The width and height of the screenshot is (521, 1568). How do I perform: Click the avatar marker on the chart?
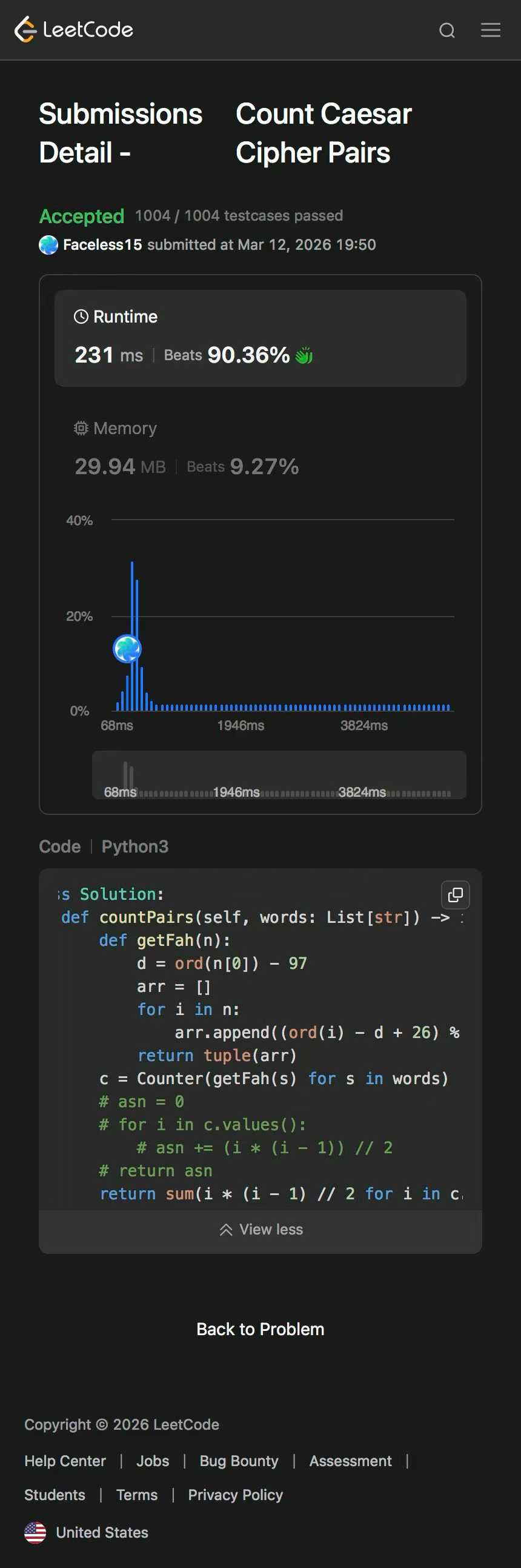128,648
